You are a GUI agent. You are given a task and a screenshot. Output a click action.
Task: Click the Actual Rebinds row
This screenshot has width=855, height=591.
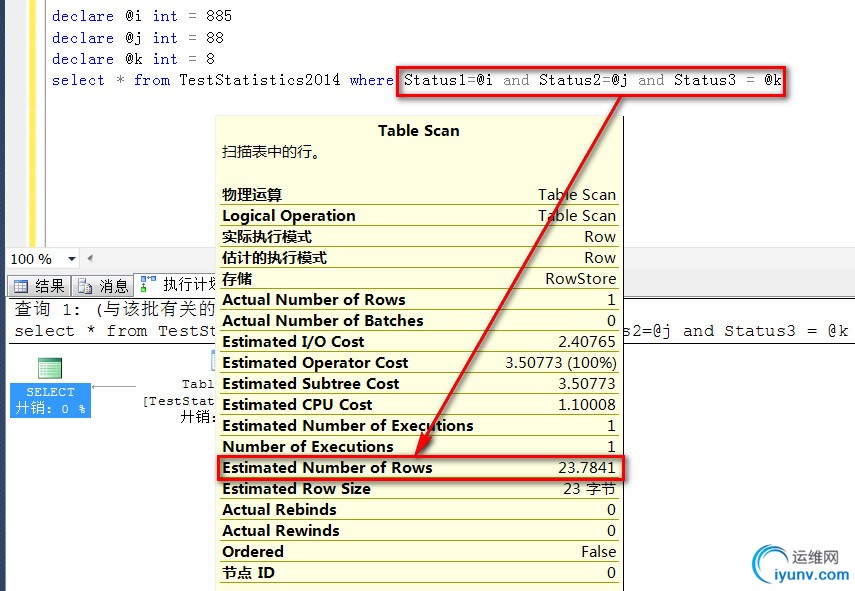tap(419, 509)
